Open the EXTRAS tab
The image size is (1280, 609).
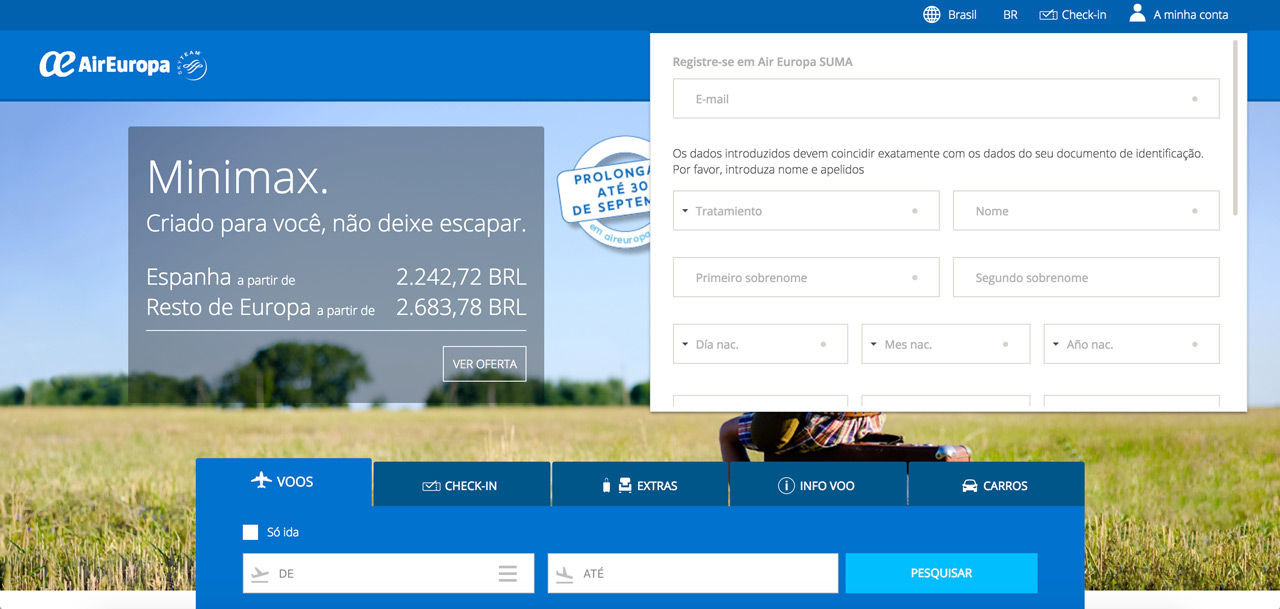[x=640, y=485]
